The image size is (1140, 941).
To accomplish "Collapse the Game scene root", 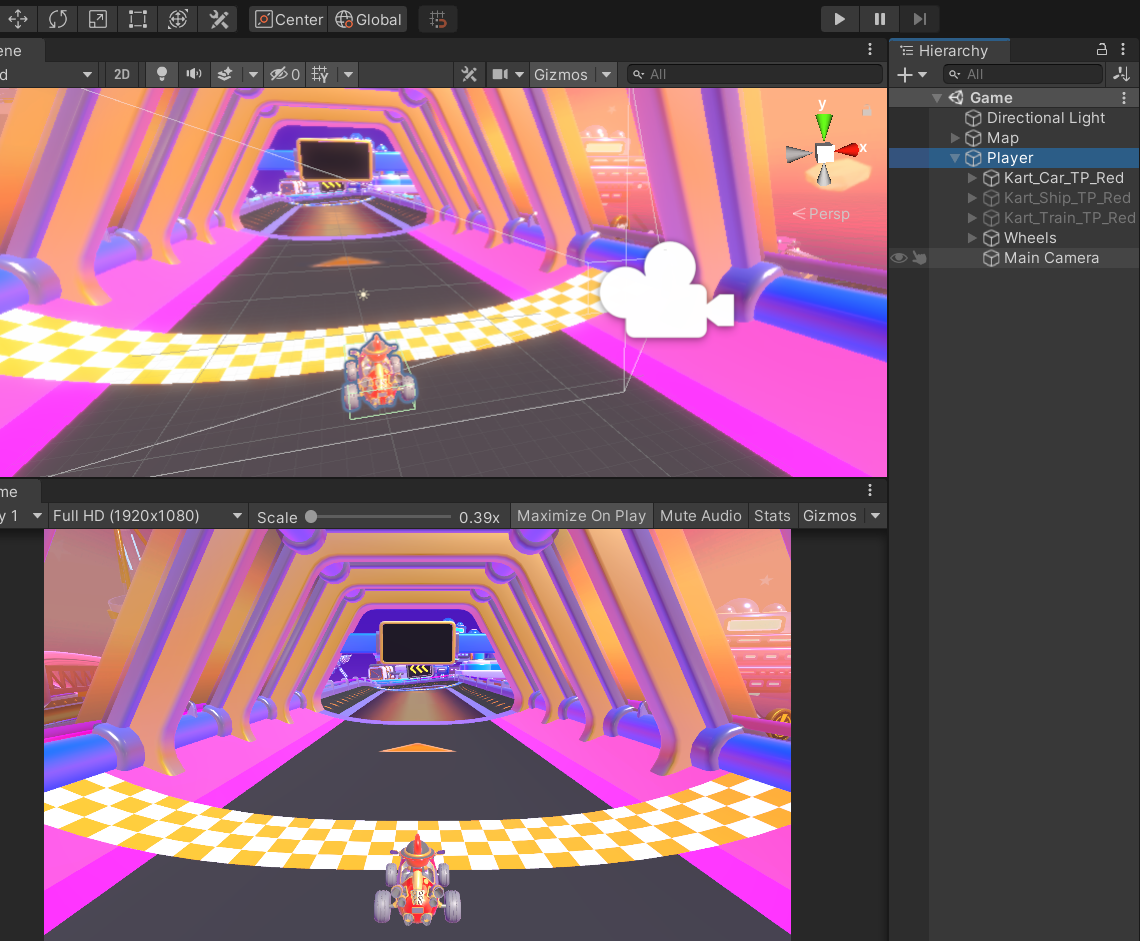I will 936,97.
